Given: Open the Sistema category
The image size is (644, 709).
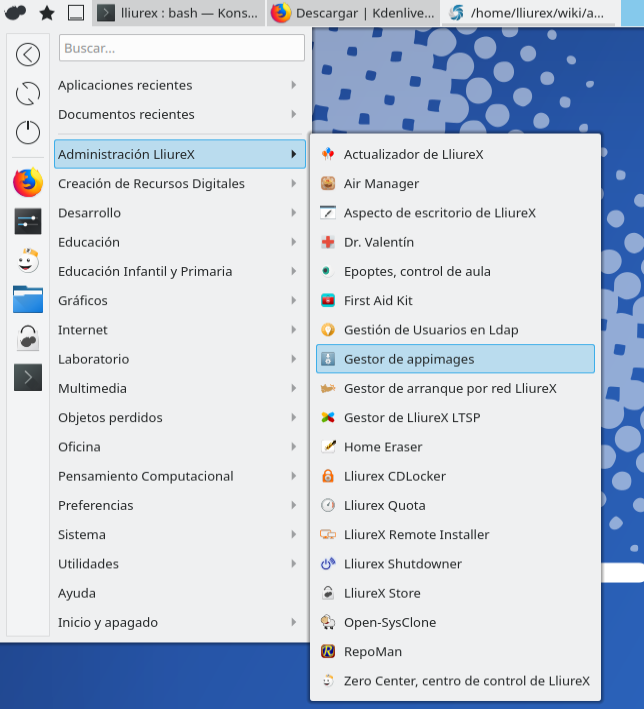Looking at the screenshot, I should click(180, 534).
